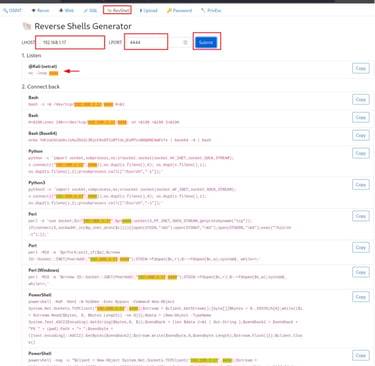Copy the Python3 reverse shell
Image resolution: width=375 pixels, height=366 pixels.
tap(361, 185)
